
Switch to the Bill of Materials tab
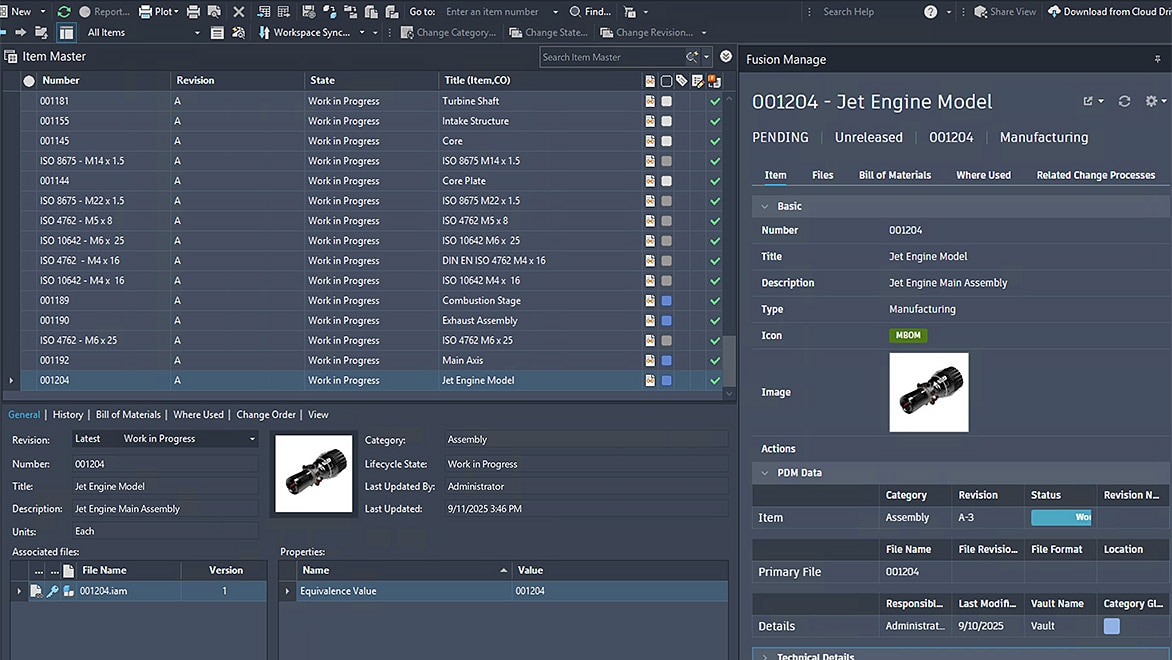[894, 175]
